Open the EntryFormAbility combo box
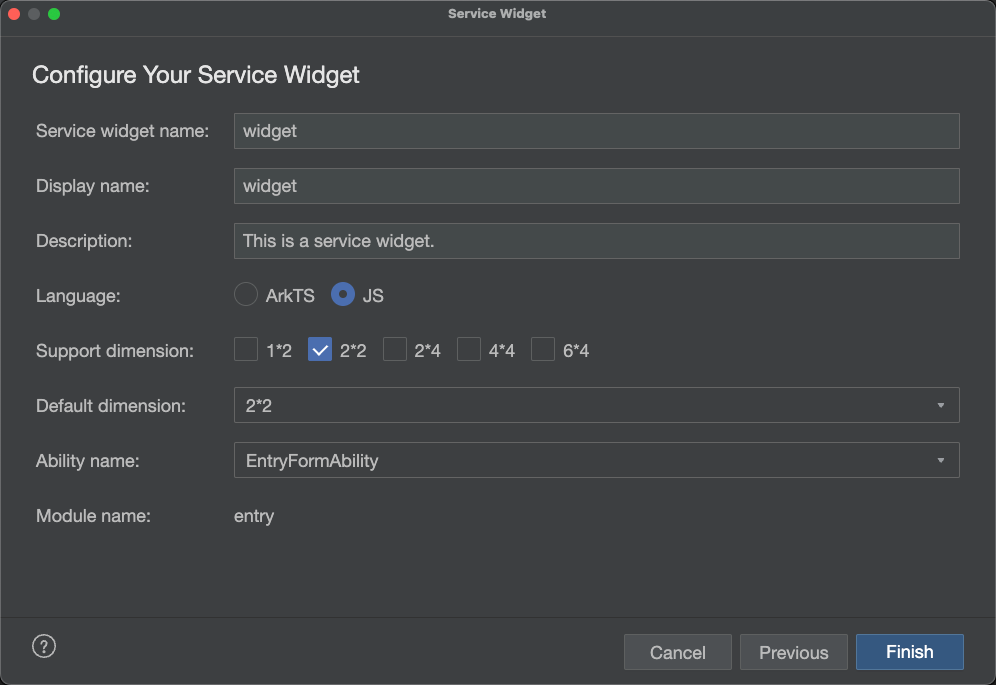The width and height of the screenshot is (996, 685). click(596, 460)
